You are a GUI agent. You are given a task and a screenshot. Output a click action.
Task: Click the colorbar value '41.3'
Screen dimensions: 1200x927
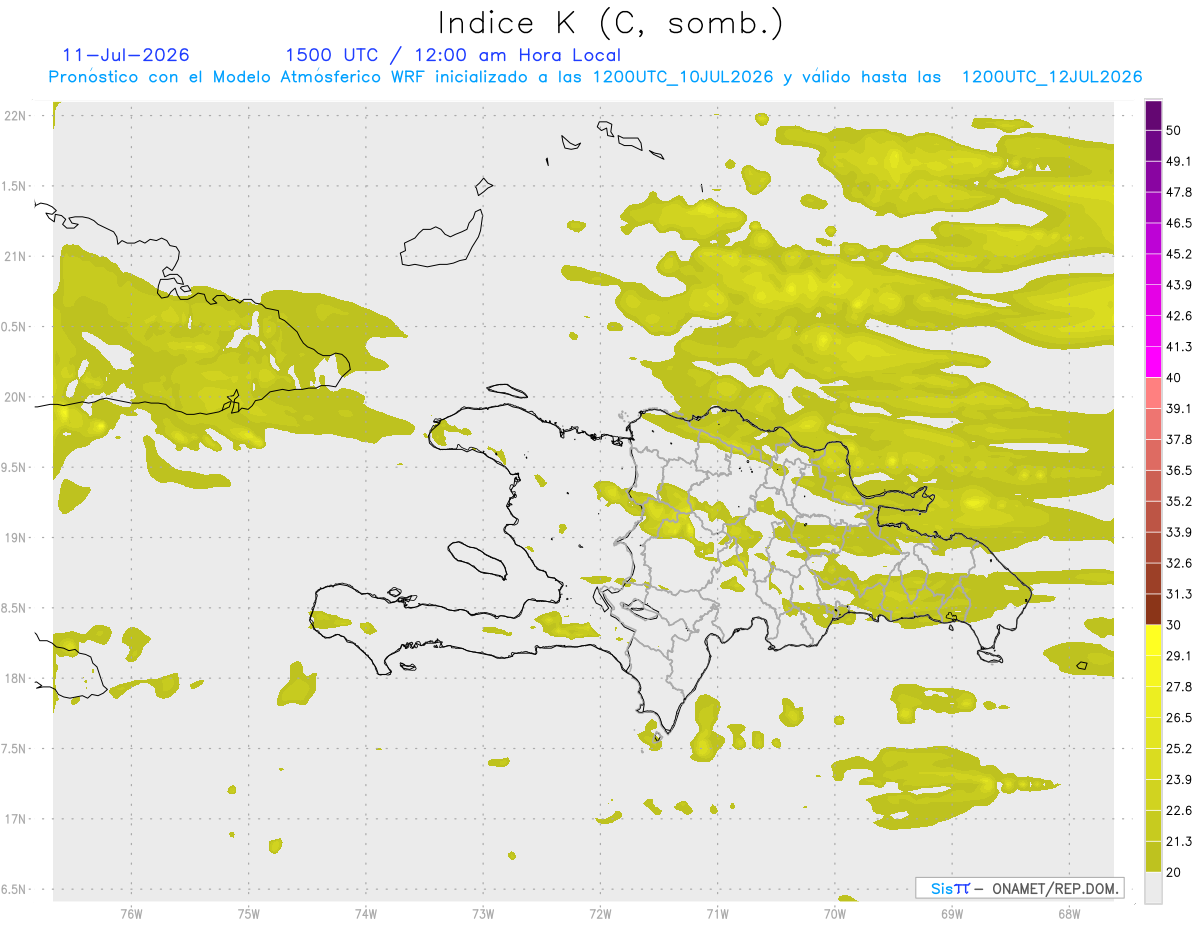point(1178,347)
